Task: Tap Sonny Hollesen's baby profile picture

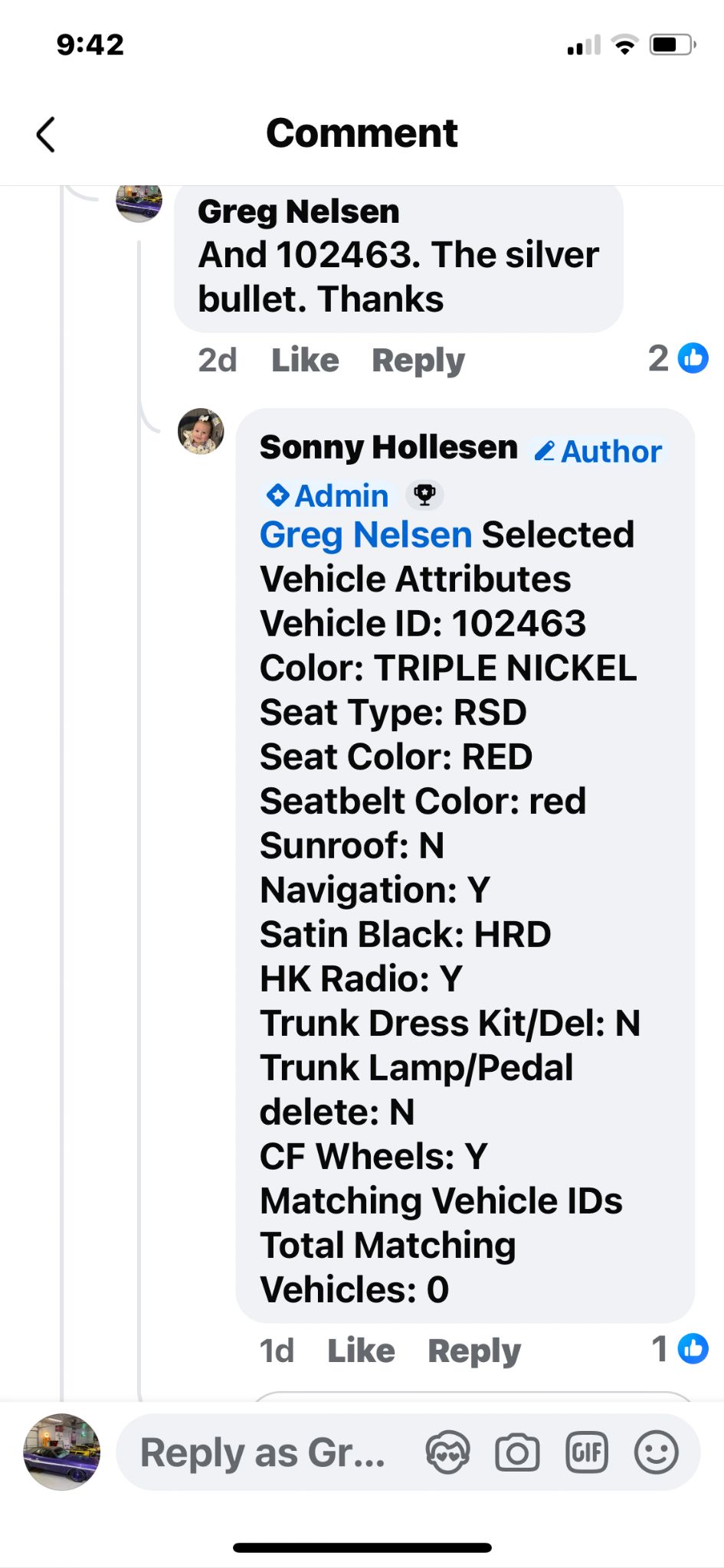Action: tap(201, 431)
